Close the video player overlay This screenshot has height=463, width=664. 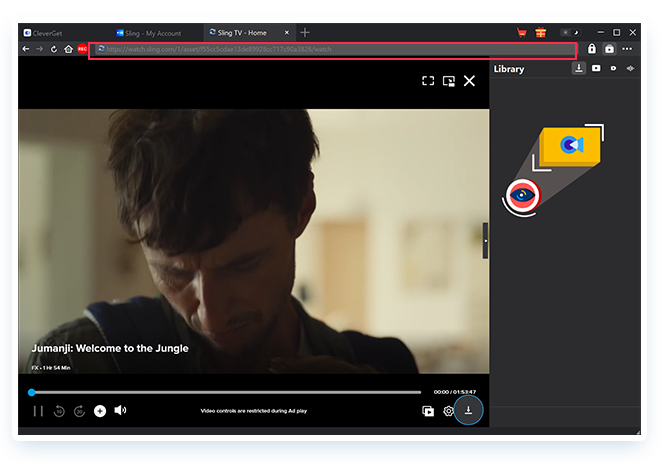tap(470, 81)
